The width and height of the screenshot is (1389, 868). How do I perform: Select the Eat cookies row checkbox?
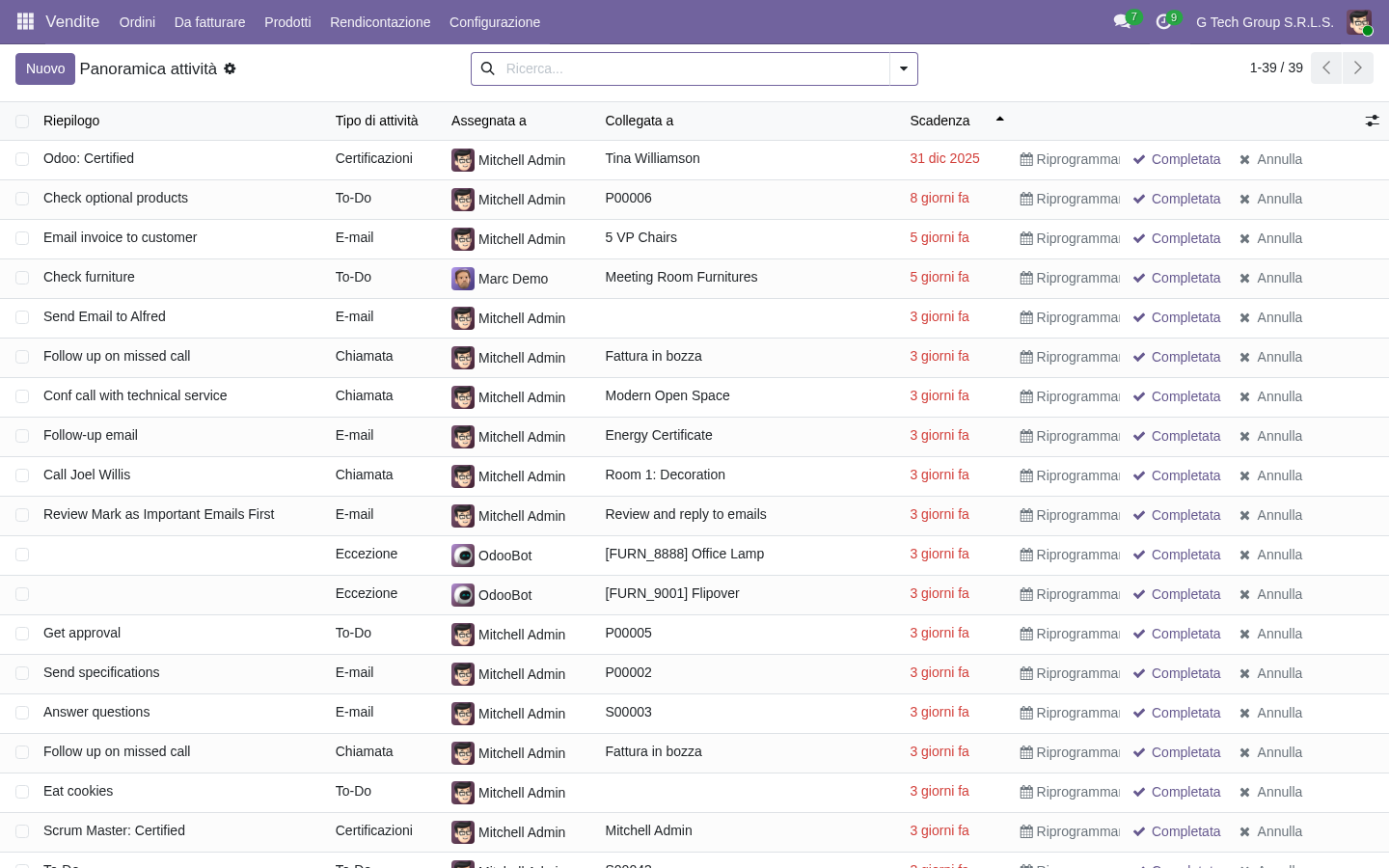[x=22, y=792]
